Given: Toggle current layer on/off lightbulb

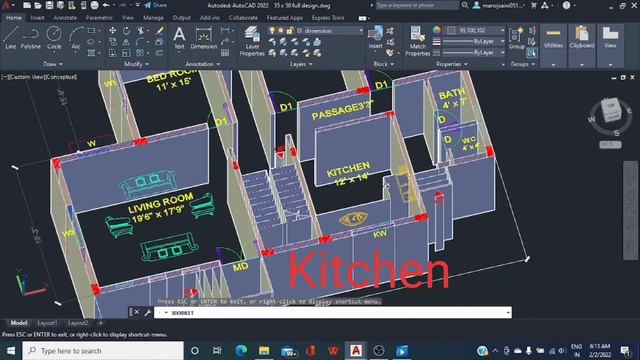Looking at the screenshot, I should pyautogui.click(x=272, y=31).
